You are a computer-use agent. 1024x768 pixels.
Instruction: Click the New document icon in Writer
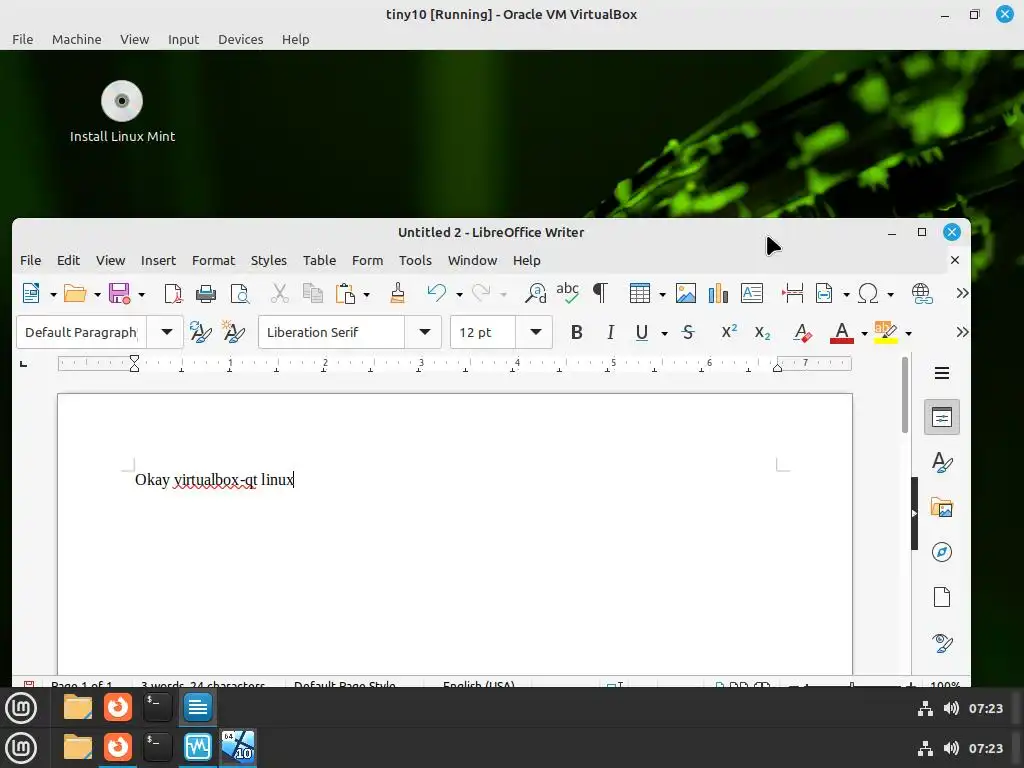coord(31,293)
